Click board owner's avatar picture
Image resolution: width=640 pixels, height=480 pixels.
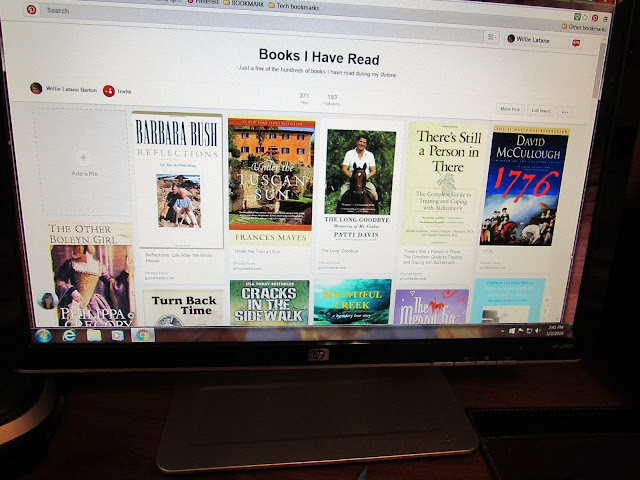click(x=36, y=88)
